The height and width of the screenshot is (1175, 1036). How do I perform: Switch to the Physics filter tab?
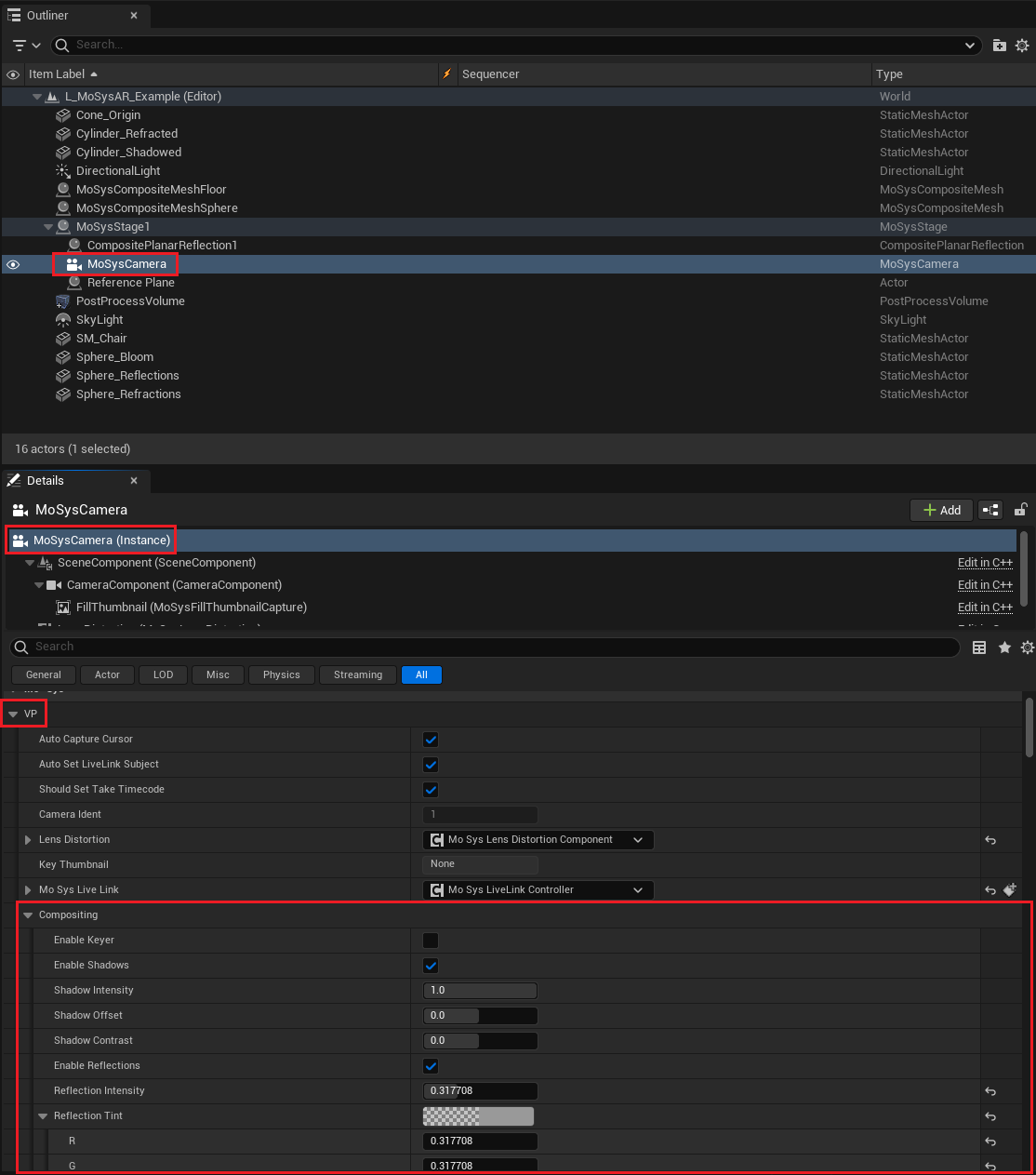[281, 674]
